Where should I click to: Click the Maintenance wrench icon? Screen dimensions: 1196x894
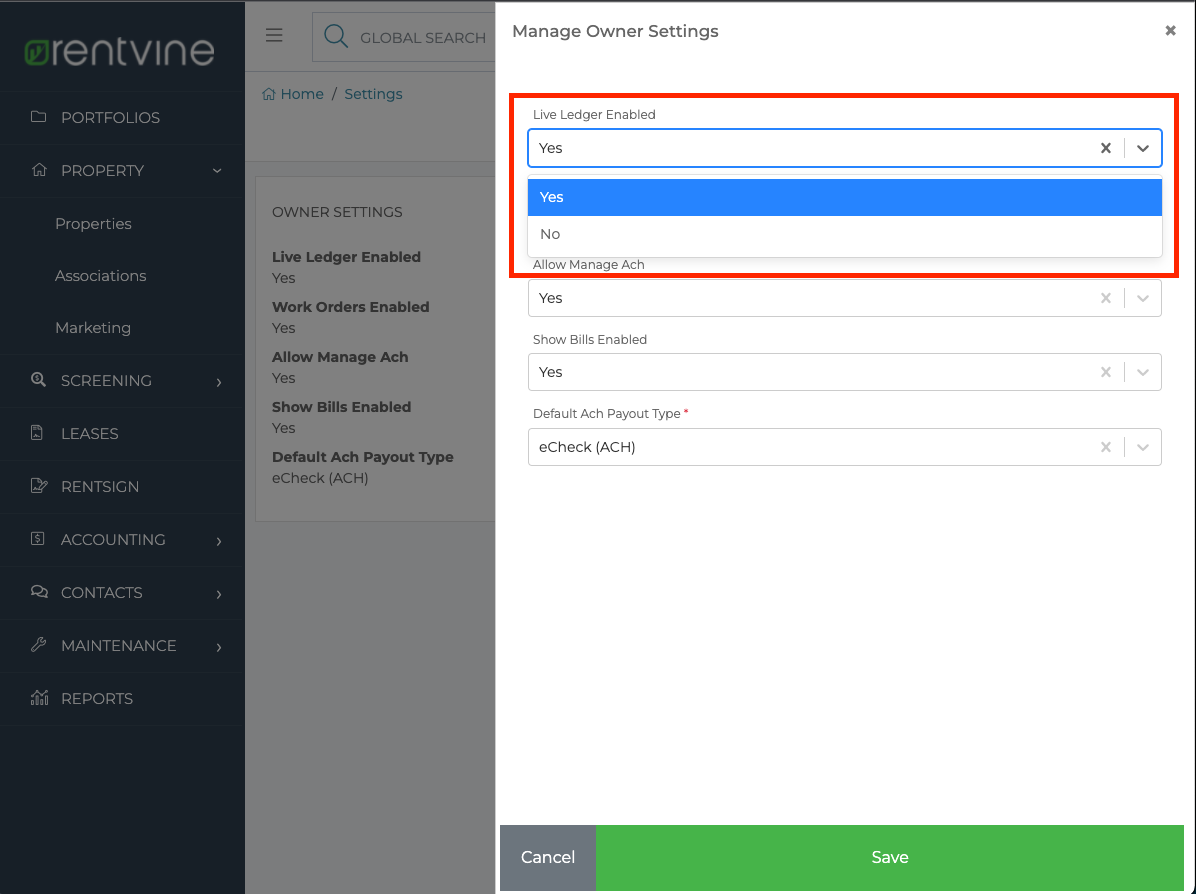pyautogui.click(x=38, y=645)
